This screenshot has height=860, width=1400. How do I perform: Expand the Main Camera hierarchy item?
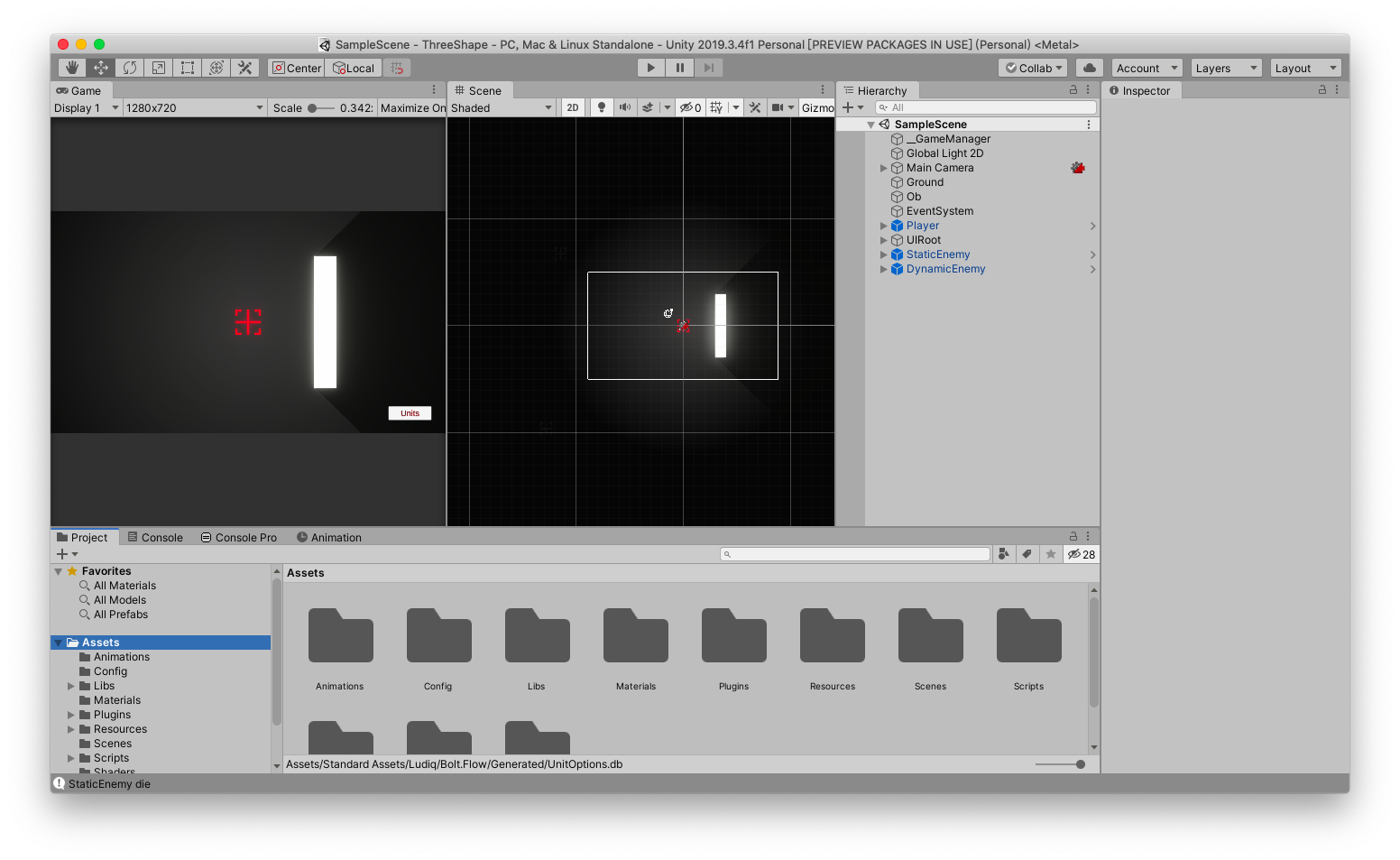click(x=884, y=168)
